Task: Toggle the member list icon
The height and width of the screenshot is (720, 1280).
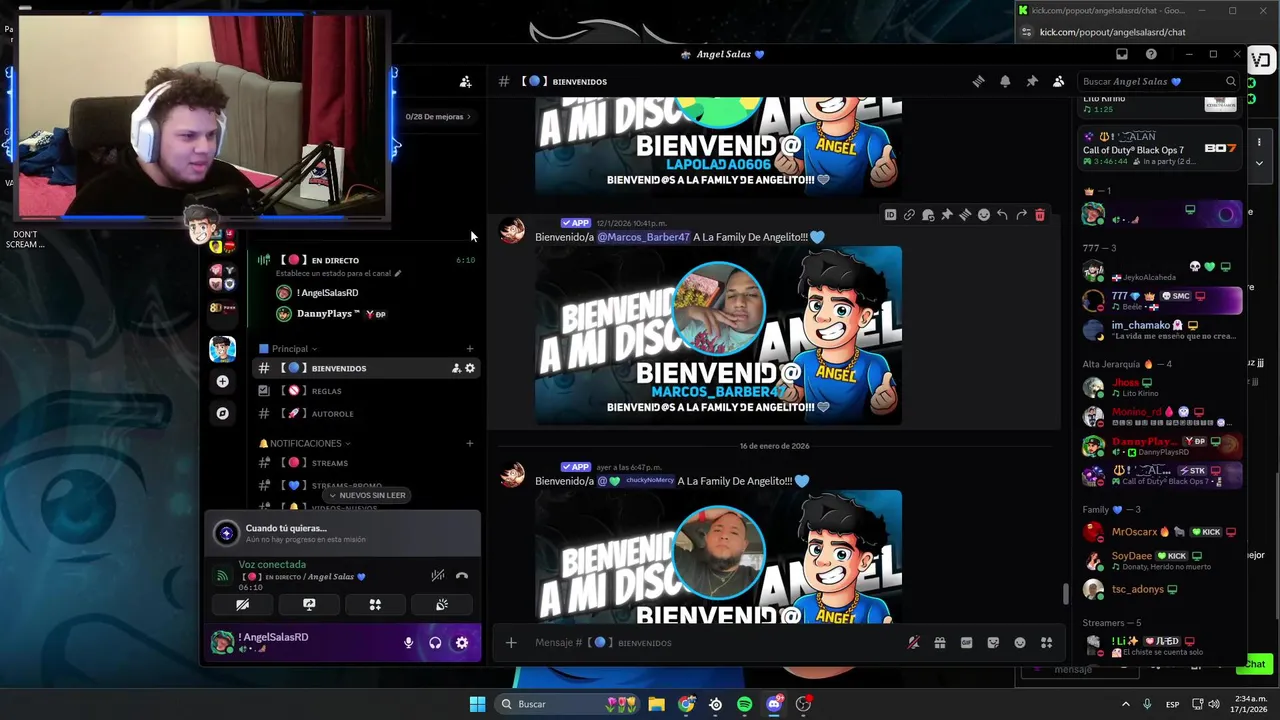Action: 1059,82
